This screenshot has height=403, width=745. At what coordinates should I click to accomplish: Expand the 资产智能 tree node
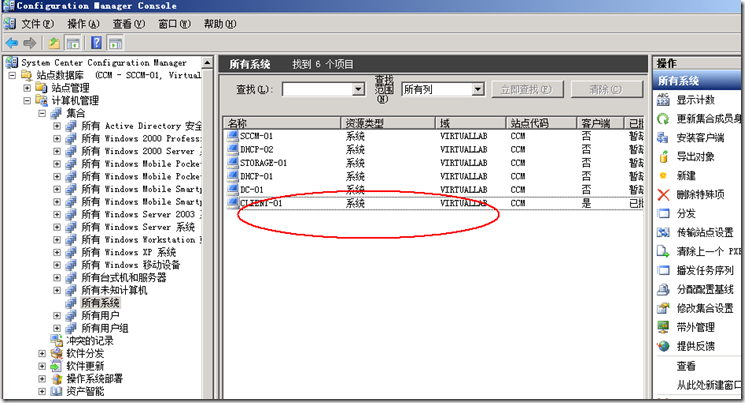click(42, 391)
